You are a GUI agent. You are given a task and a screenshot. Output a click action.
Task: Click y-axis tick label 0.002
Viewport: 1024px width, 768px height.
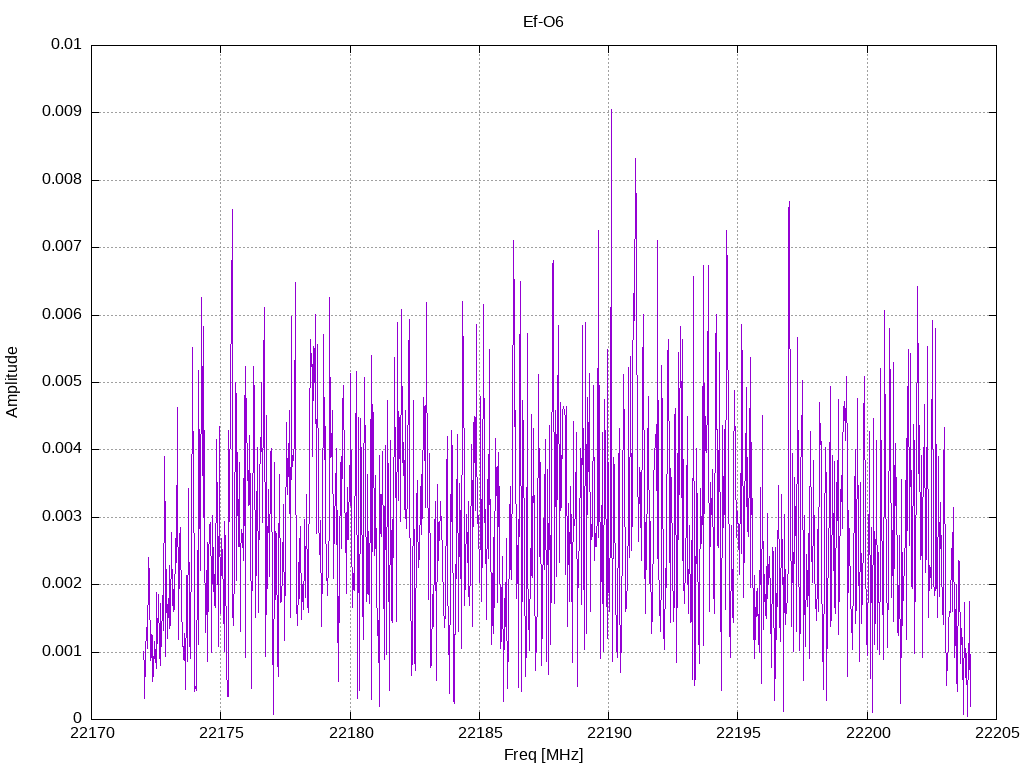coord(62,583)
